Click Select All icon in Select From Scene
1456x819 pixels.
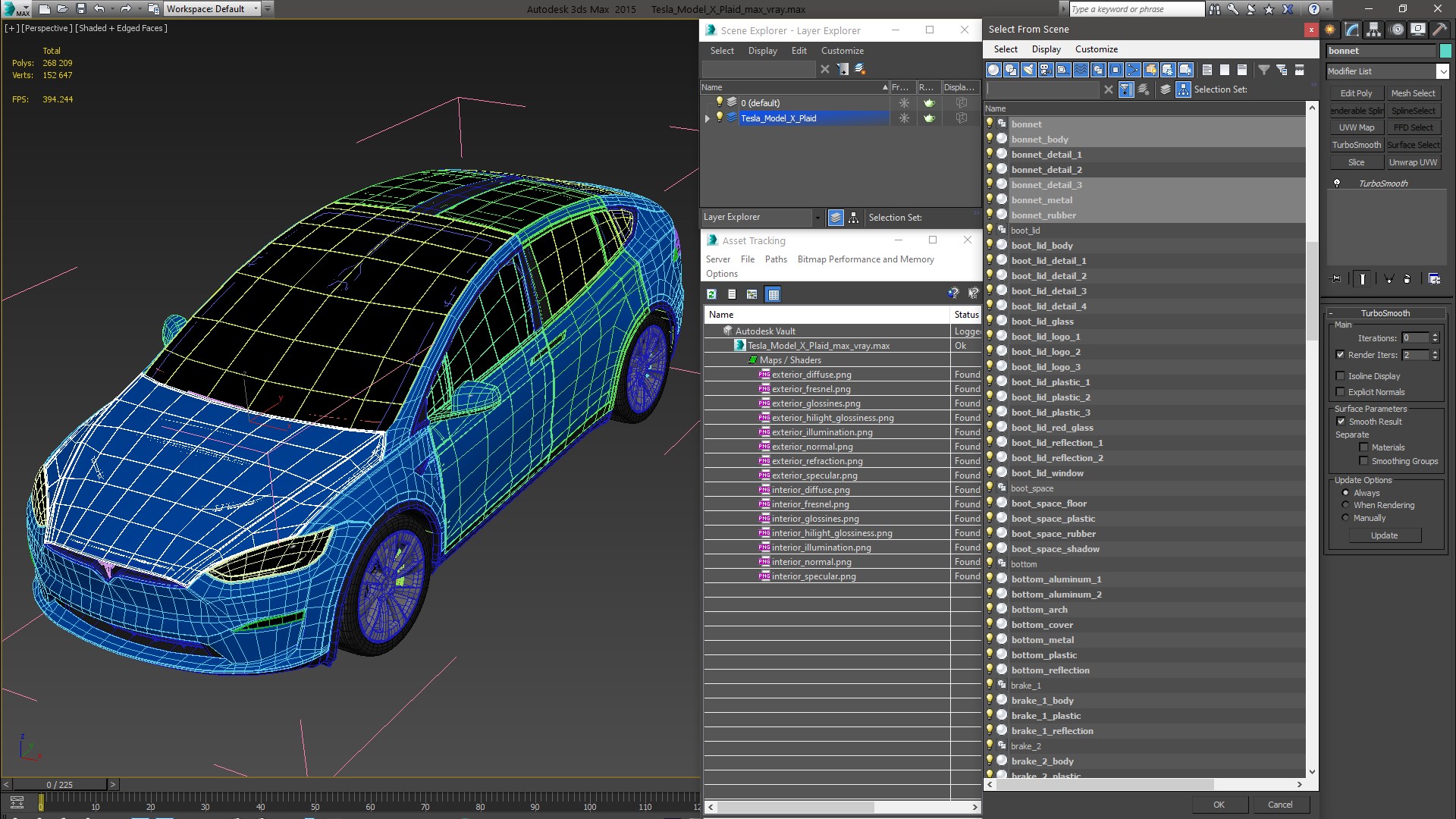coord(1207,70)
